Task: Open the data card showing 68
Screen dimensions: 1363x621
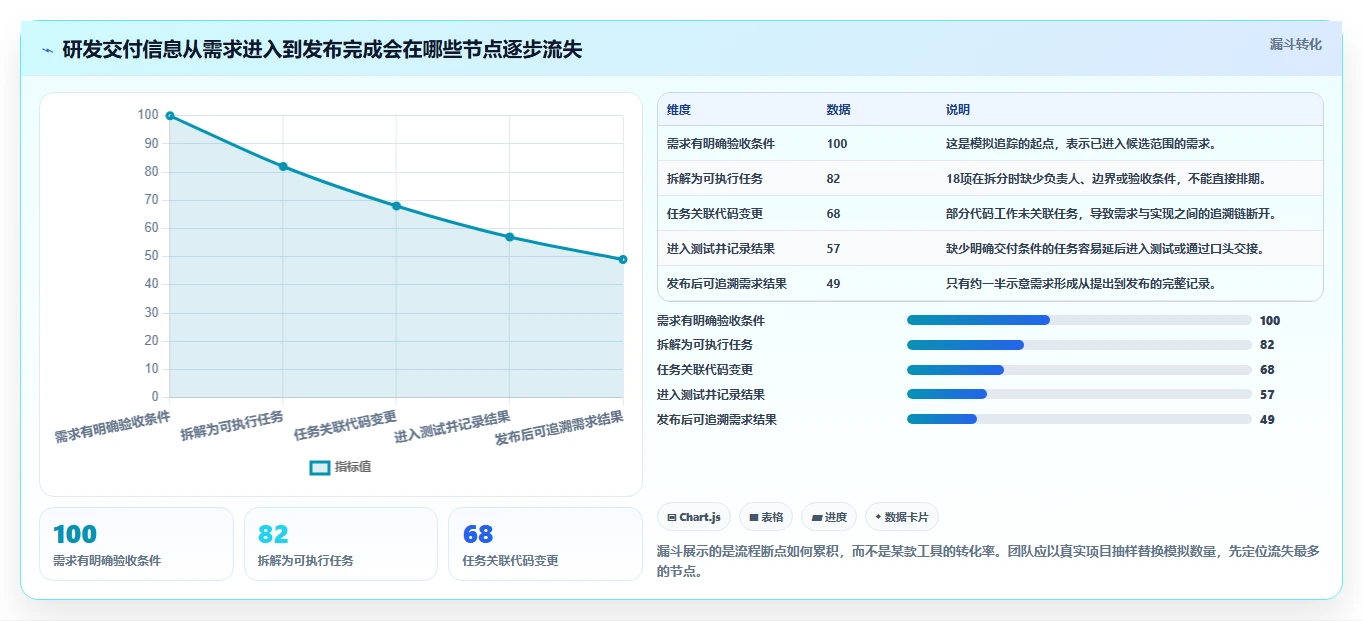Action: click(545, 544)
